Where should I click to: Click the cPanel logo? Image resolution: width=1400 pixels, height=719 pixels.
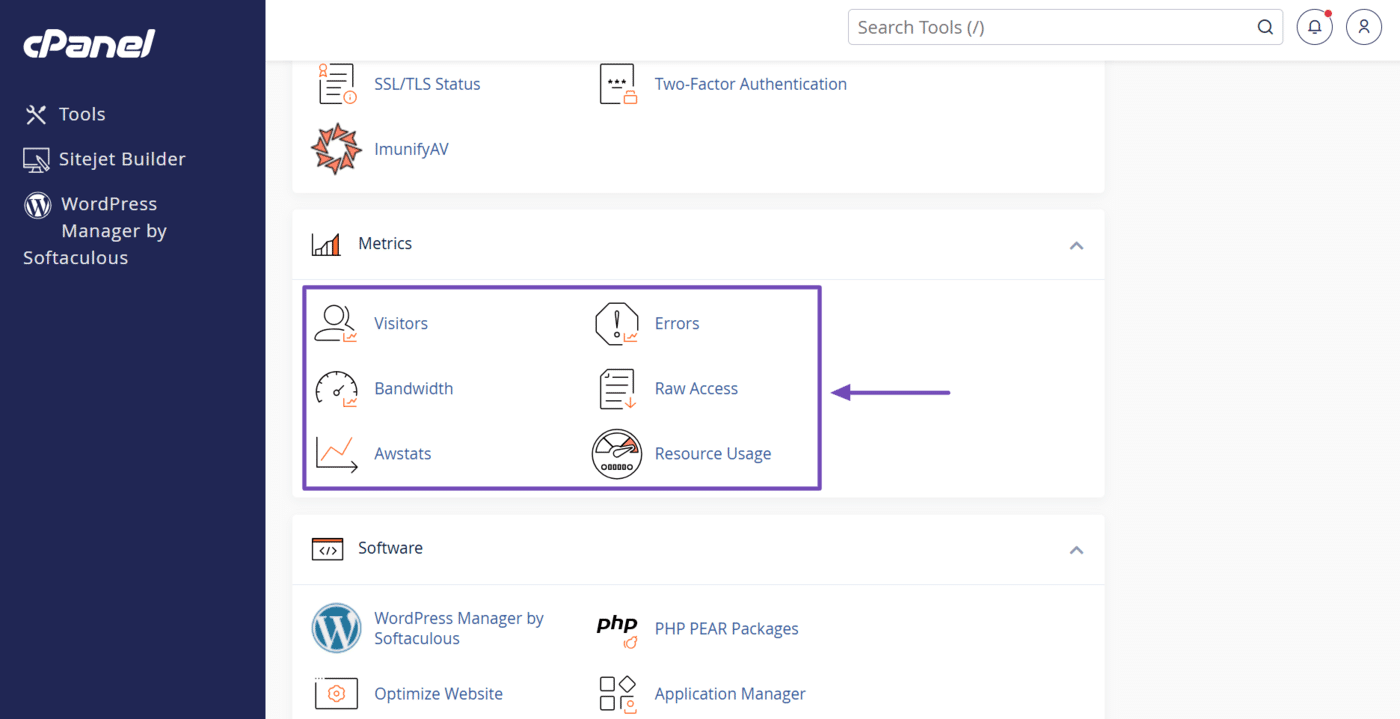coord(89,44)
